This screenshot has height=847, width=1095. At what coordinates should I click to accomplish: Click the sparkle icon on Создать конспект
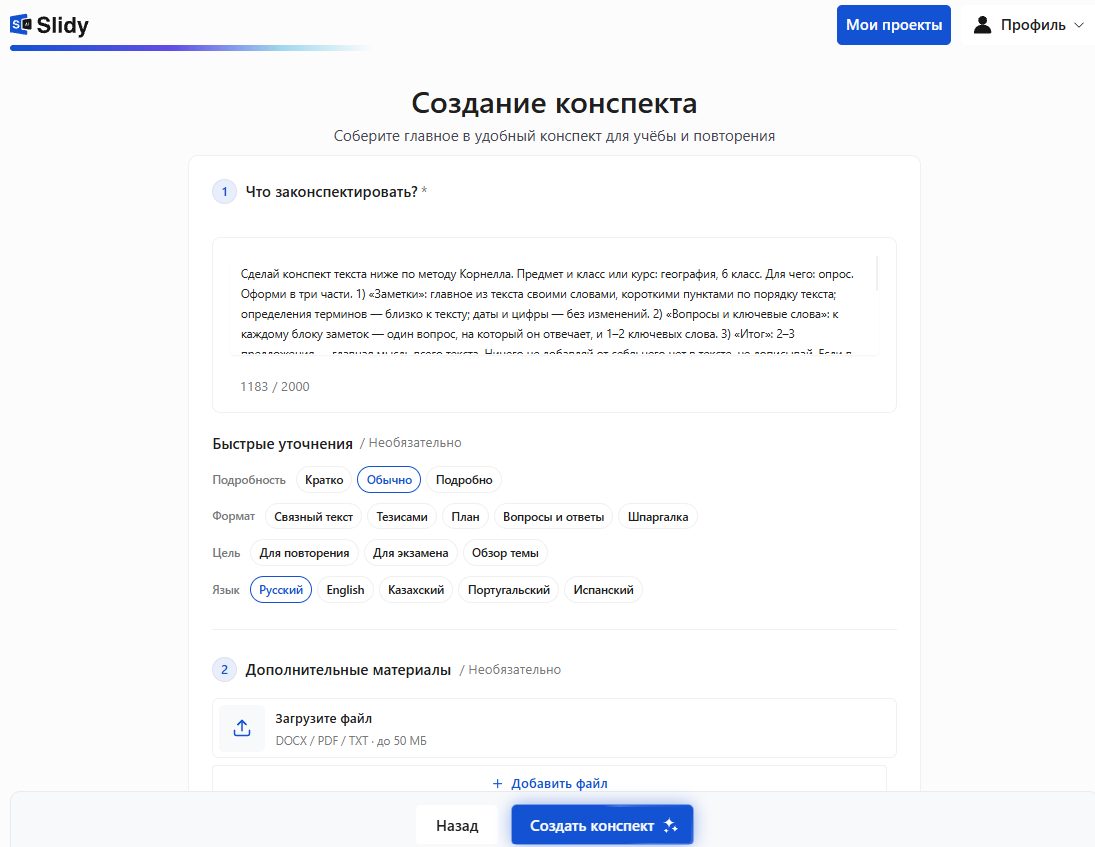coord(670,825)
